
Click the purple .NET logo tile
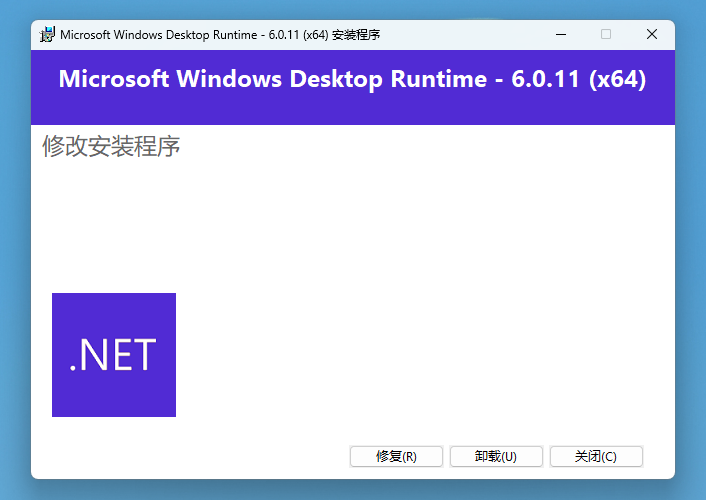pos(114,355)
